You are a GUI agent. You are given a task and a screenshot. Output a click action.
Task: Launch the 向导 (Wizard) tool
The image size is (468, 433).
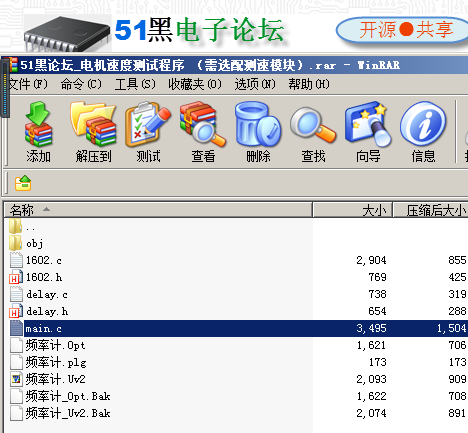pos(368,132)
